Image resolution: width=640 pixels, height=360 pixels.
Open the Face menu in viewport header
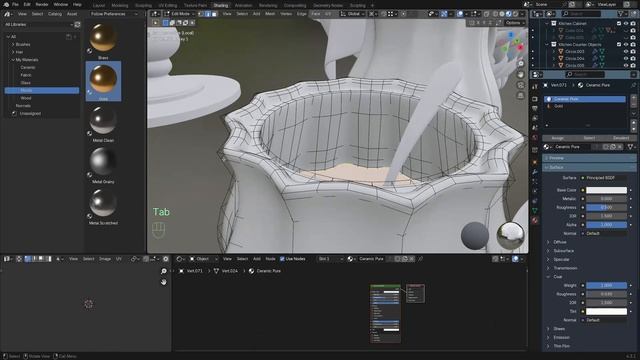(316, 14)
